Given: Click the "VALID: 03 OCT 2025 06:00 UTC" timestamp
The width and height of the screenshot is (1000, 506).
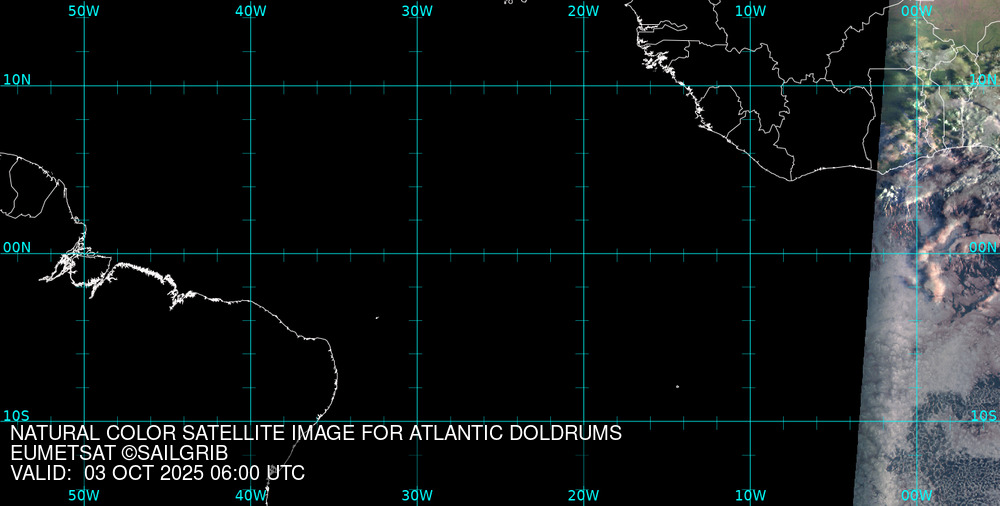Looking at the screenshot, I should [157, 473].
